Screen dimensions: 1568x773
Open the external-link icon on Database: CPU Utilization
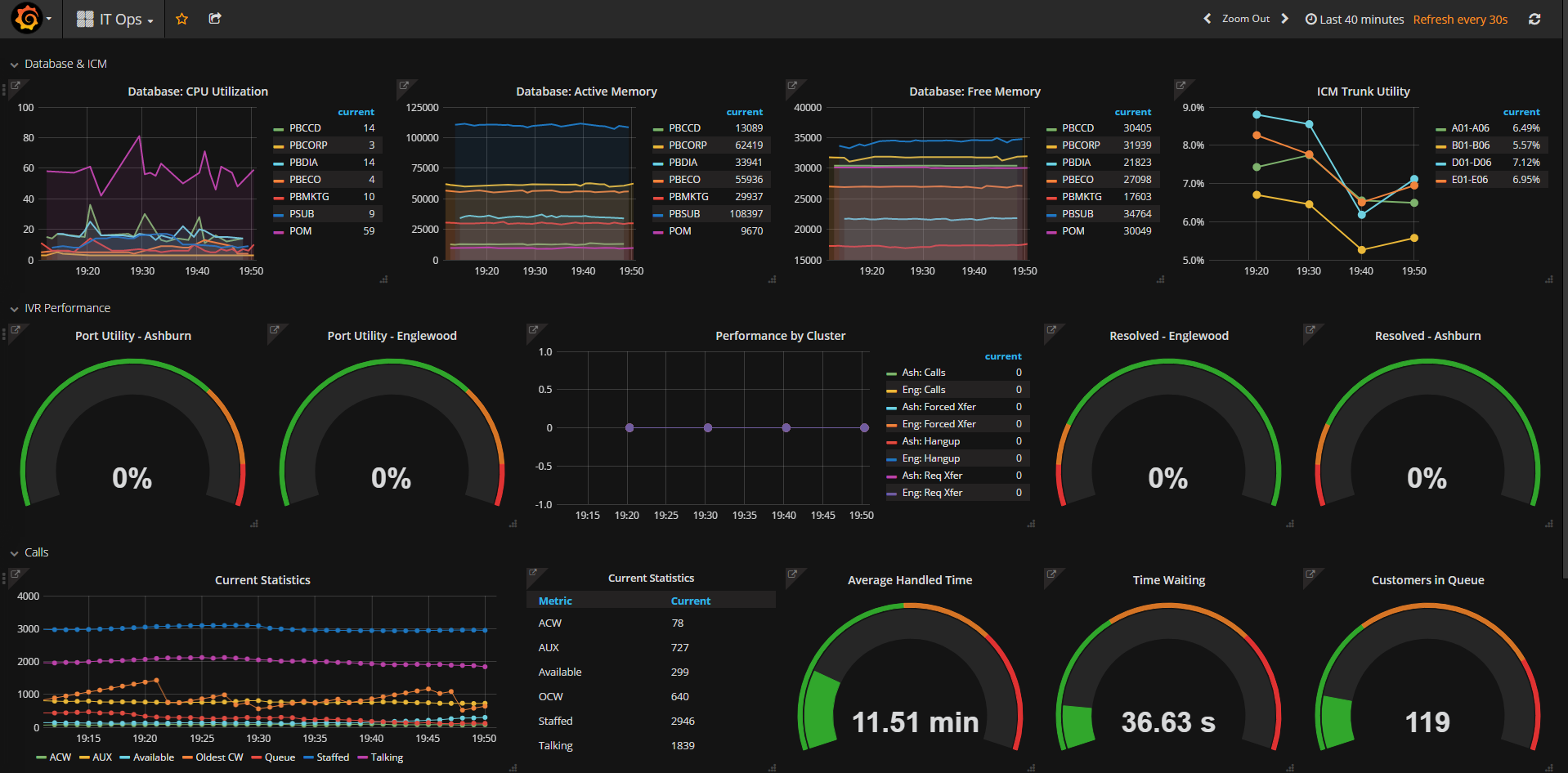[x=17, y=84]
